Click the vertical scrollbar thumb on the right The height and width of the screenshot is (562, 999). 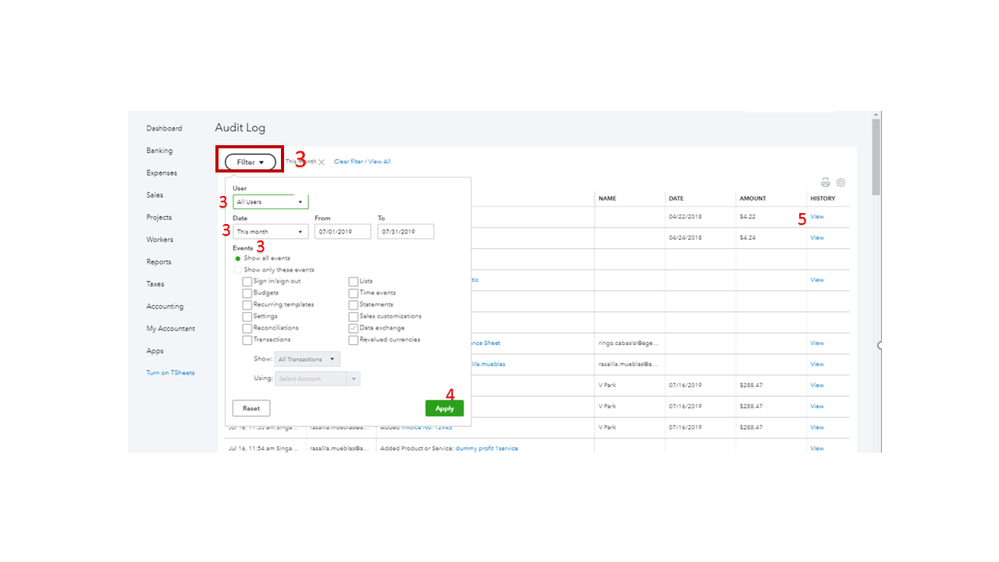point(877,157)
